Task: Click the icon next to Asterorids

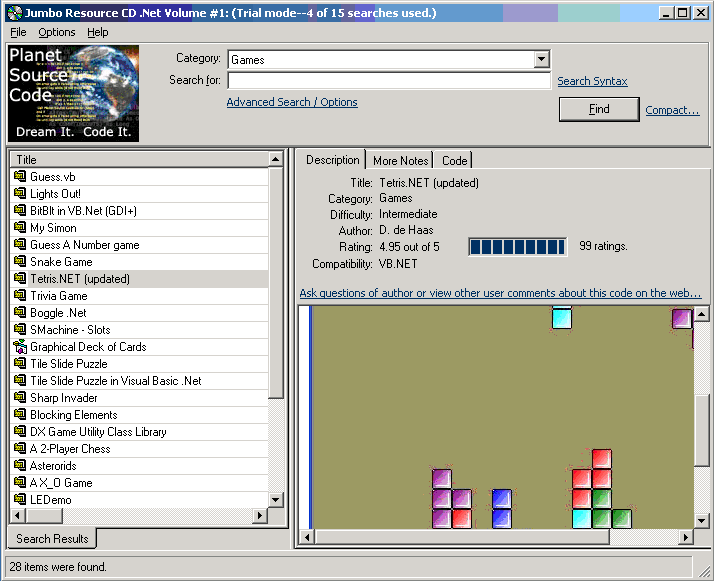Action: click(x=20, y=465)
